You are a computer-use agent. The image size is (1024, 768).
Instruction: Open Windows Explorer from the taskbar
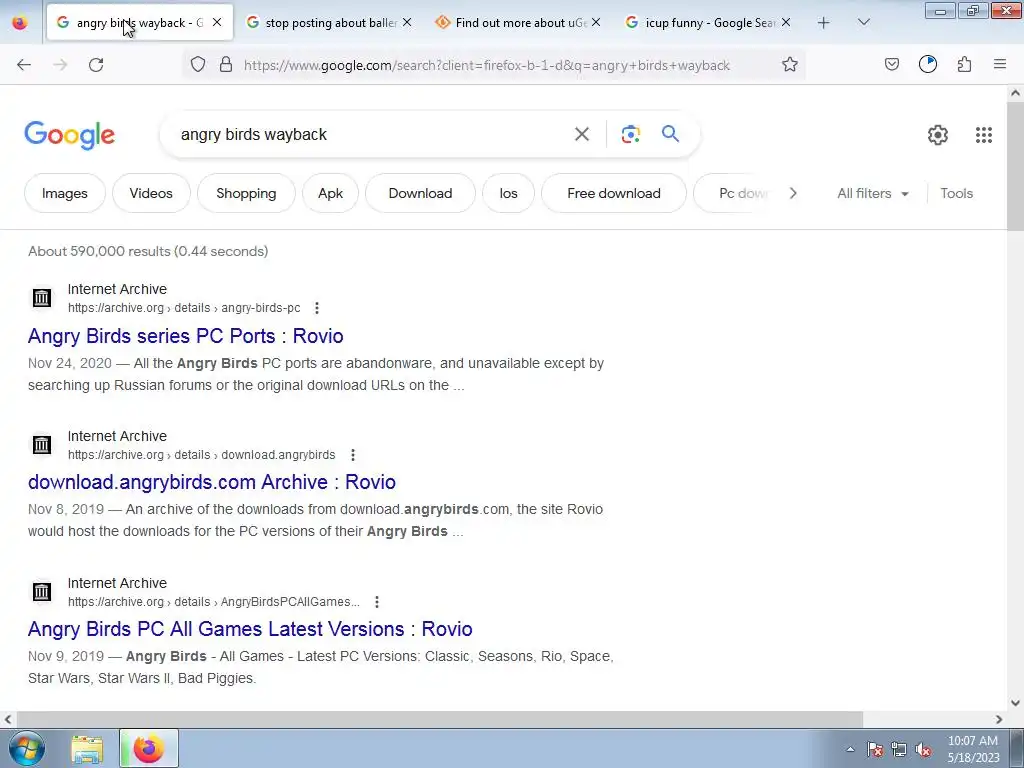87,749
